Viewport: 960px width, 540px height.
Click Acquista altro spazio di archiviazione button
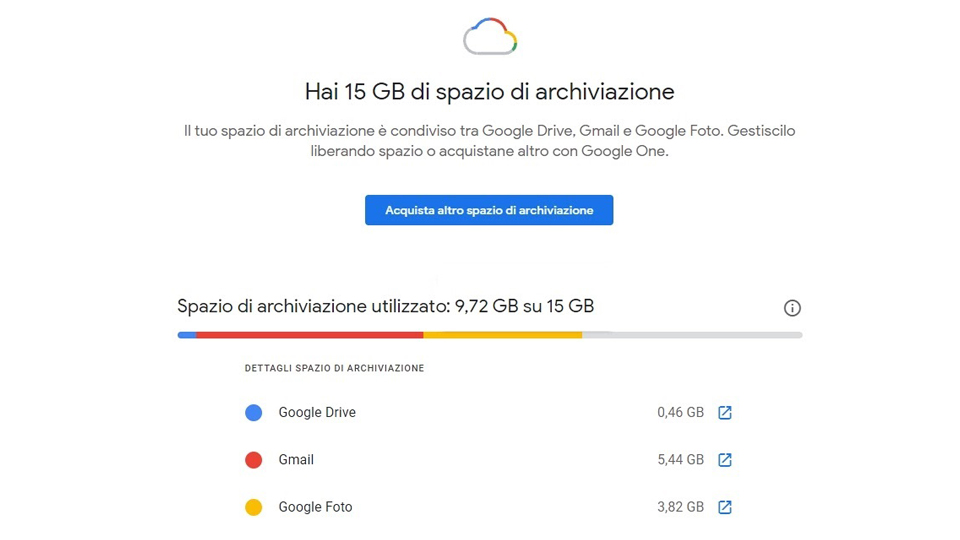(x=489, y=210)
